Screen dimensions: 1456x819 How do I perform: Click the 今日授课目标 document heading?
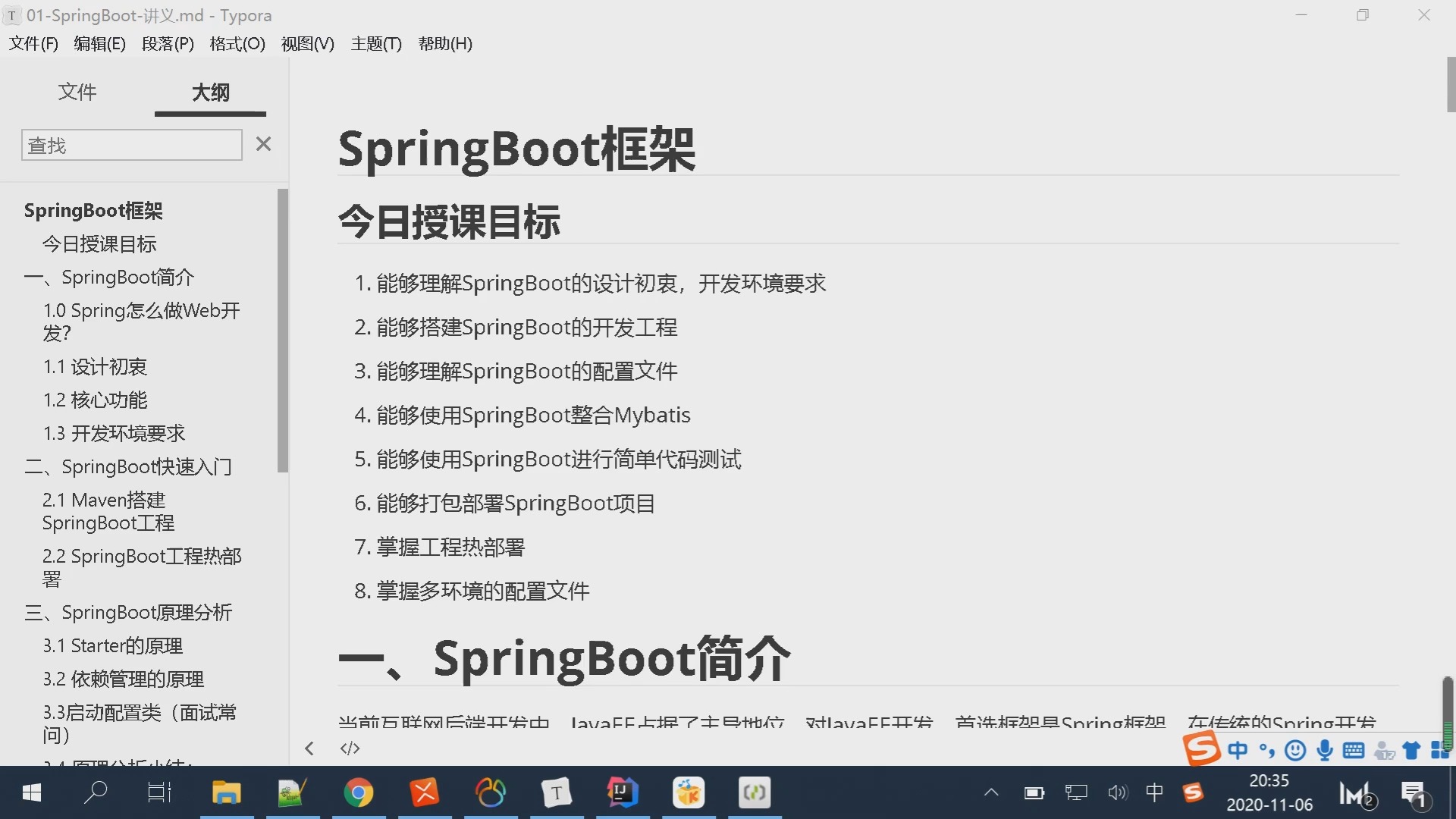pos(449,222)
